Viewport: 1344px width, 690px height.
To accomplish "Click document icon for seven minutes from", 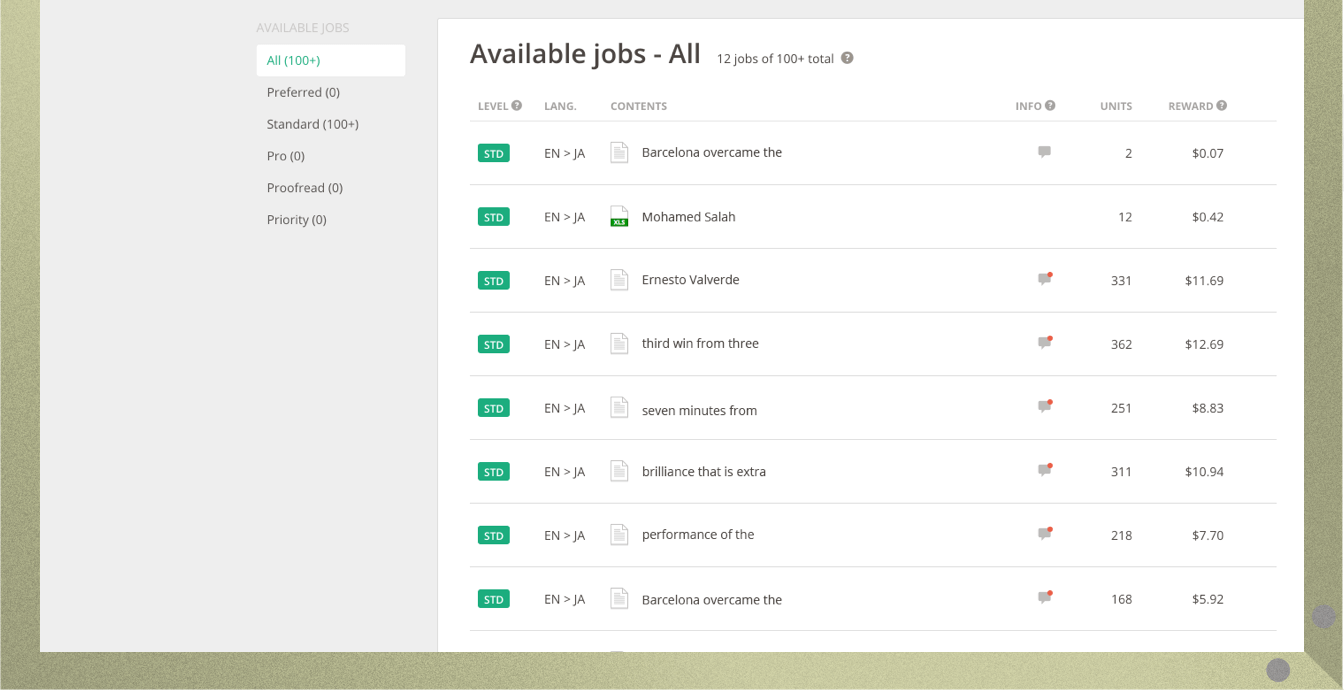I will pyautogui.click(x=619, y=408).
